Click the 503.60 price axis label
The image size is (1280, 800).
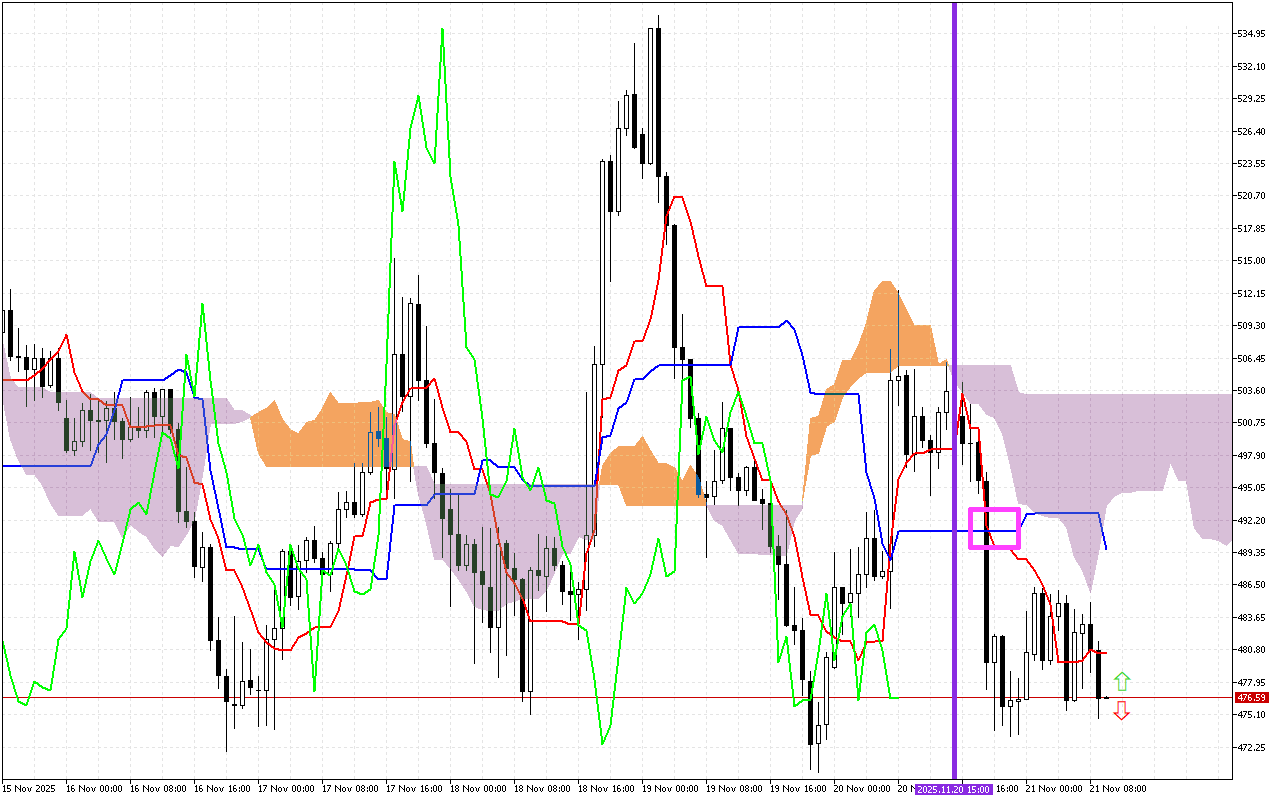coord(1251,390)
